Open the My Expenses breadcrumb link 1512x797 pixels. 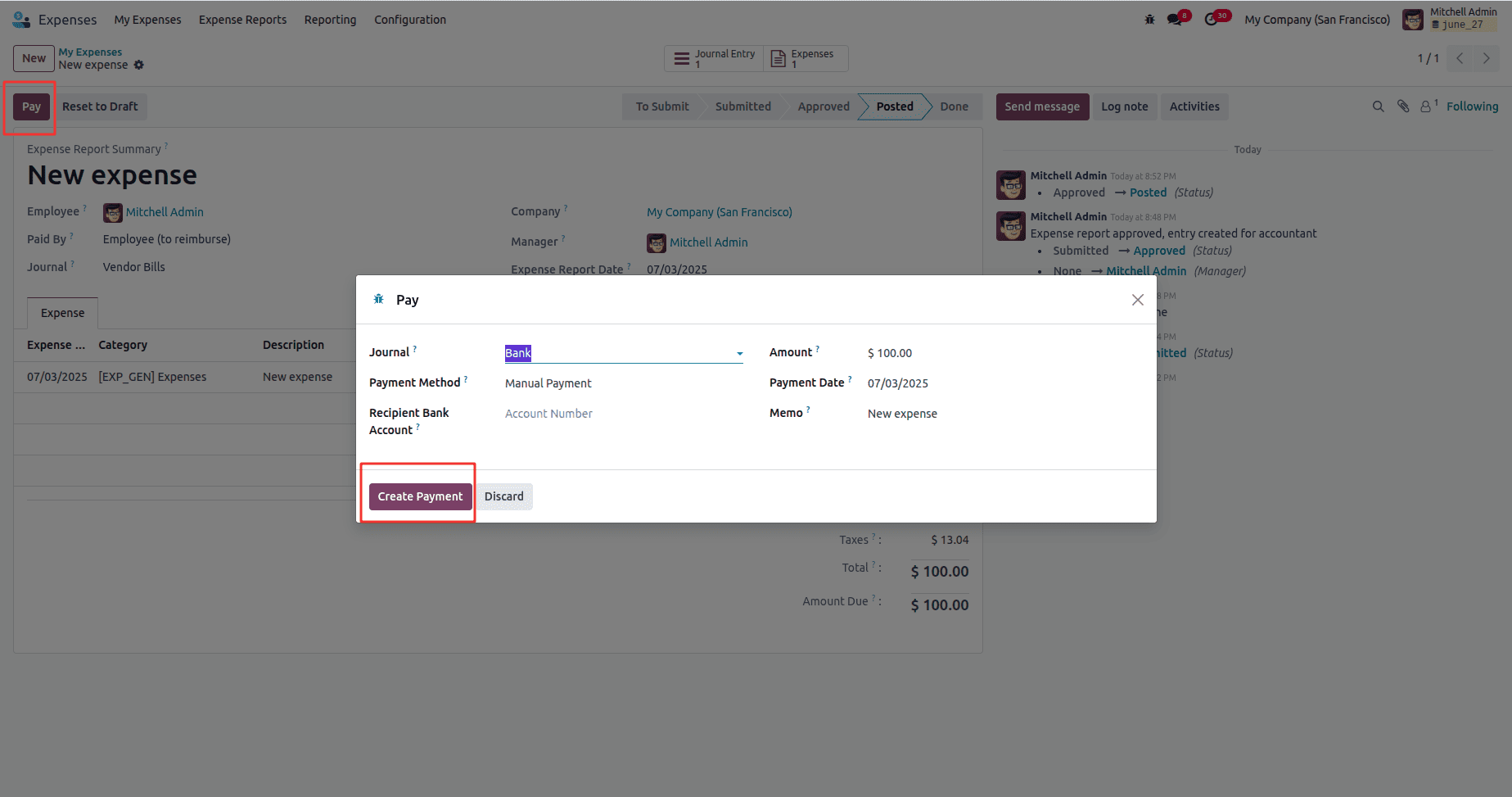pyautogui.click(x=90, y=52)
